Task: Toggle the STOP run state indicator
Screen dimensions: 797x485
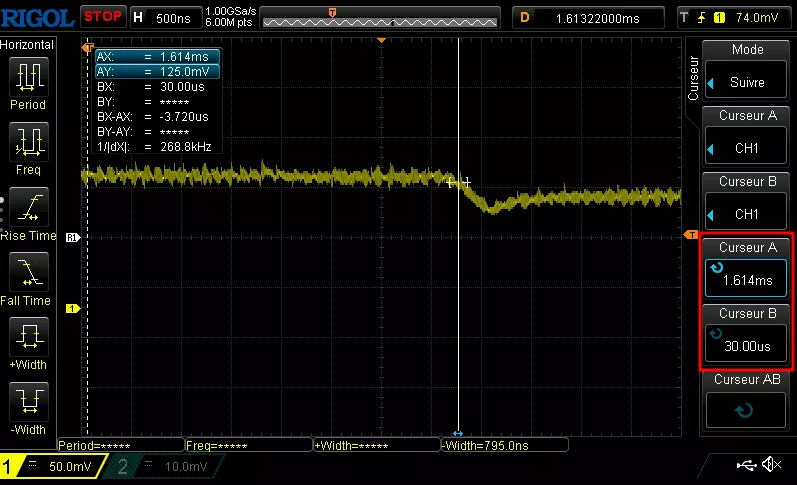Action: coord(104,17)
